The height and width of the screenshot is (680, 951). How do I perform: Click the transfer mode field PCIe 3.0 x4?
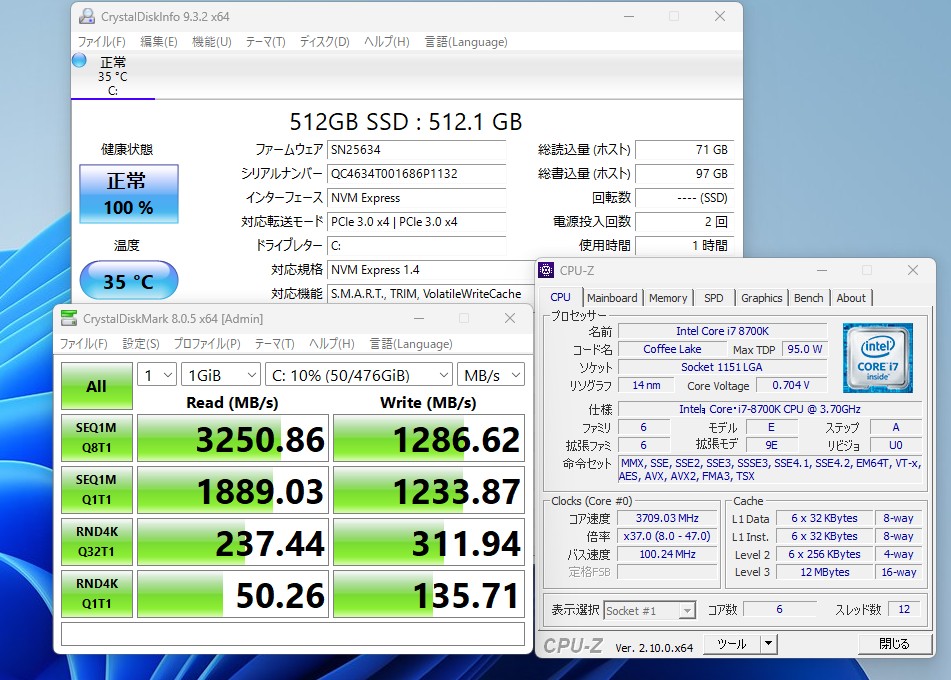(x=417, y=222)
